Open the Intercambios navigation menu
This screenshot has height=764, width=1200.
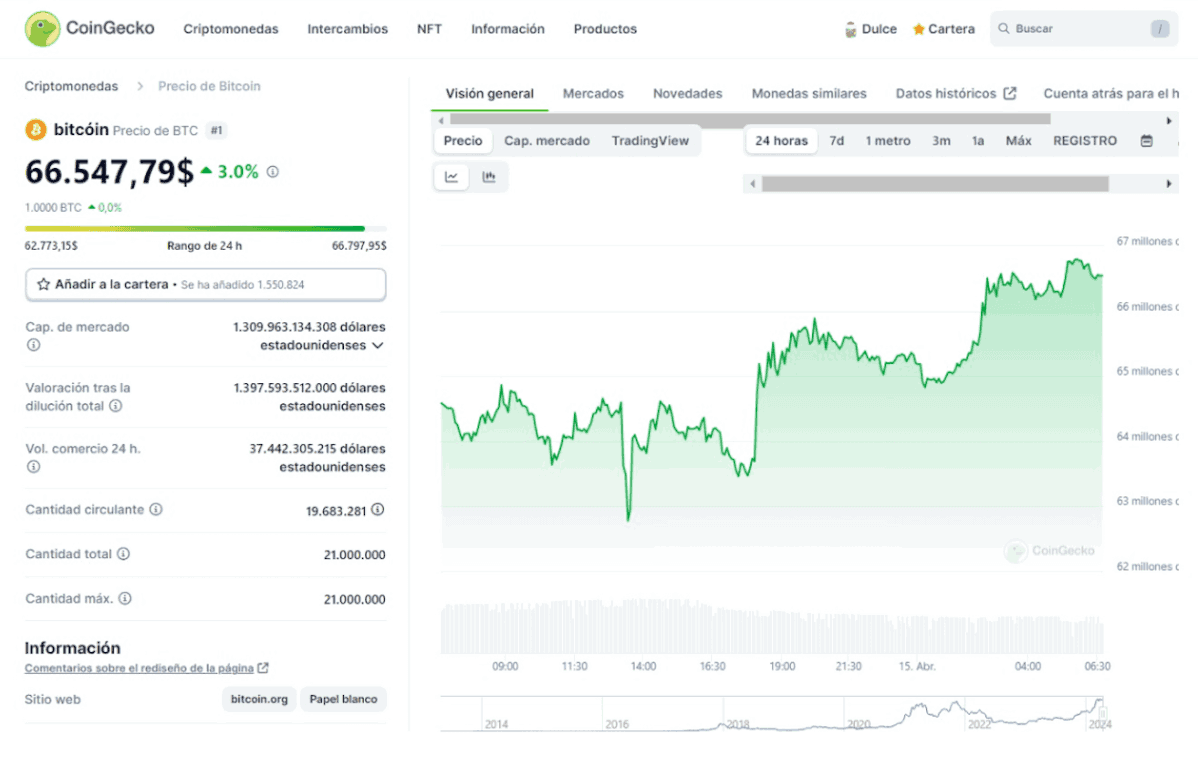coord(347,29)
